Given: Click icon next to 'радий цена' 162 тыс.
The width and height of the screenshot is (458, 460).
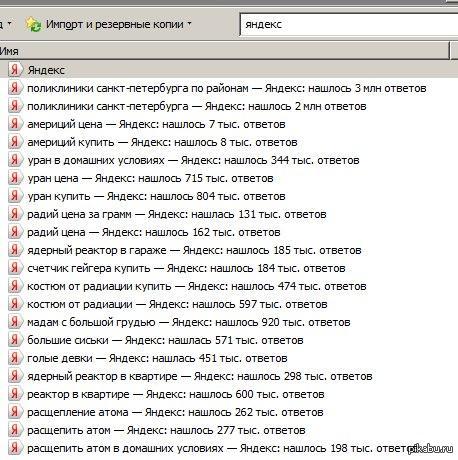Looking at the screenshot, I should pyautogui.click(x=15, y=232).
